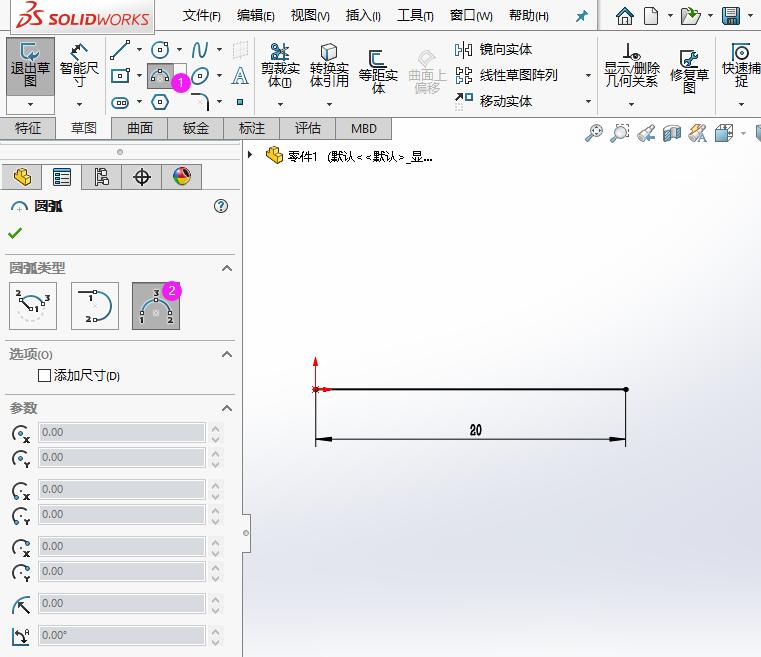
Task: Click Trim Entities (剪裁实体) tool
Action: tap(280, 66)
